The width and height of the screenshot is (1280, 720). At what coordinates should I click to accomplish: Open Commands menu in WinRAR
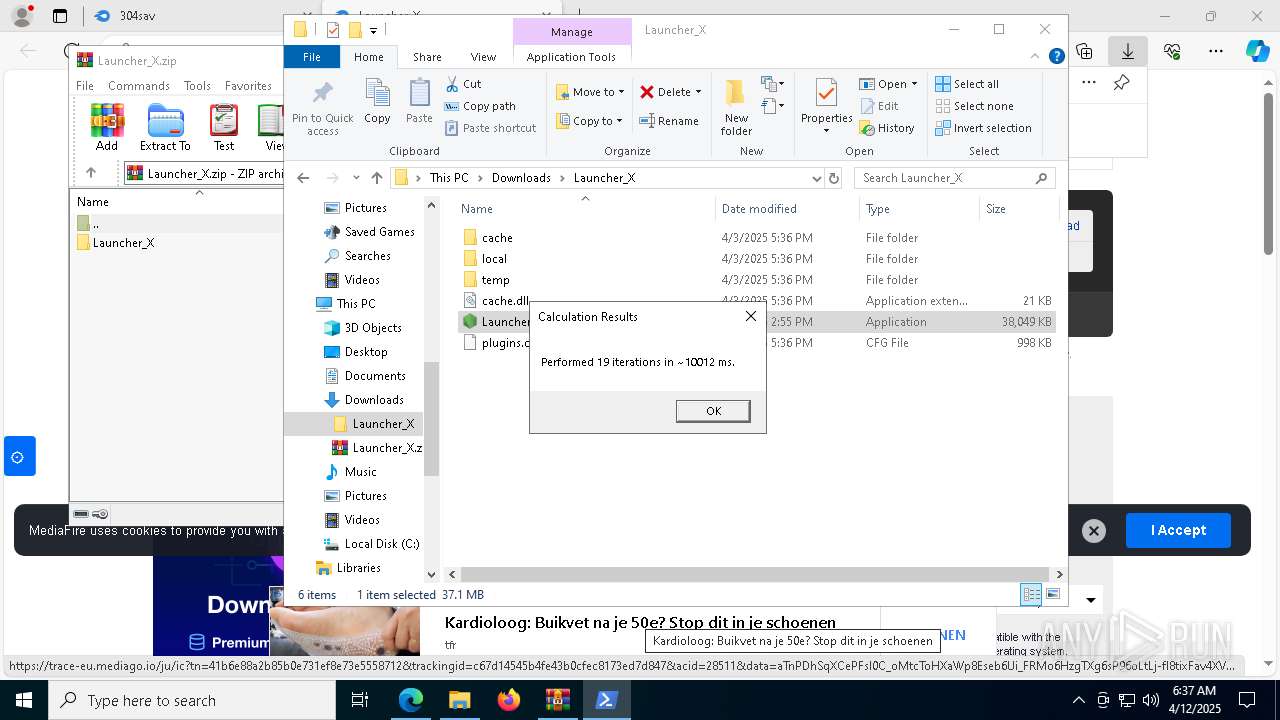139,86
